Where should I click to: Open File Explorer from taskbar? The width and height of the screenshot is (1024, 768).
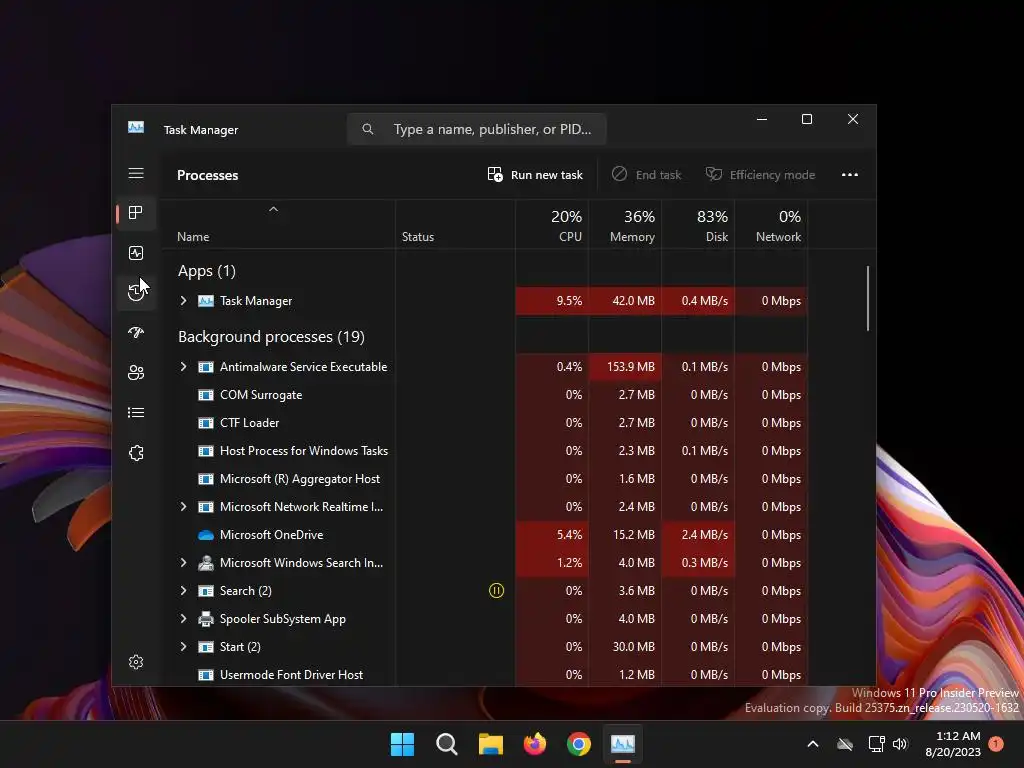(x=490, y=744)
